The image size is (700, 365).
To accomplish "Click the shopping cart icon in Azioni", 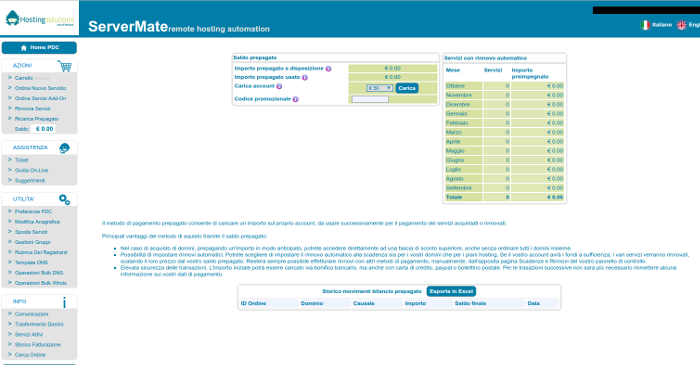I will point(65,66).
